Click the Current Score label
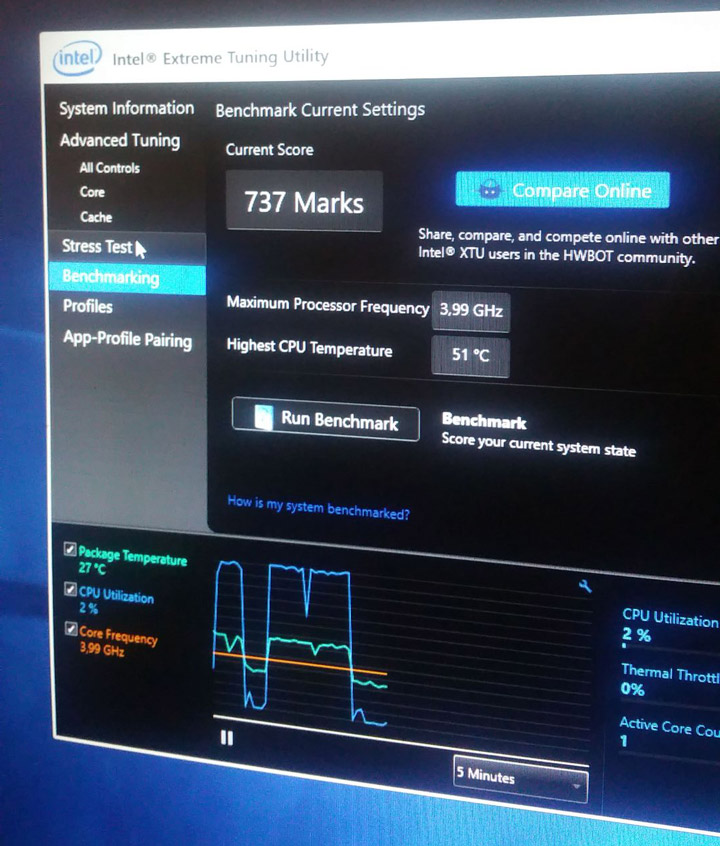This screenshot has width=720, height=846. (x=269, y=149)
